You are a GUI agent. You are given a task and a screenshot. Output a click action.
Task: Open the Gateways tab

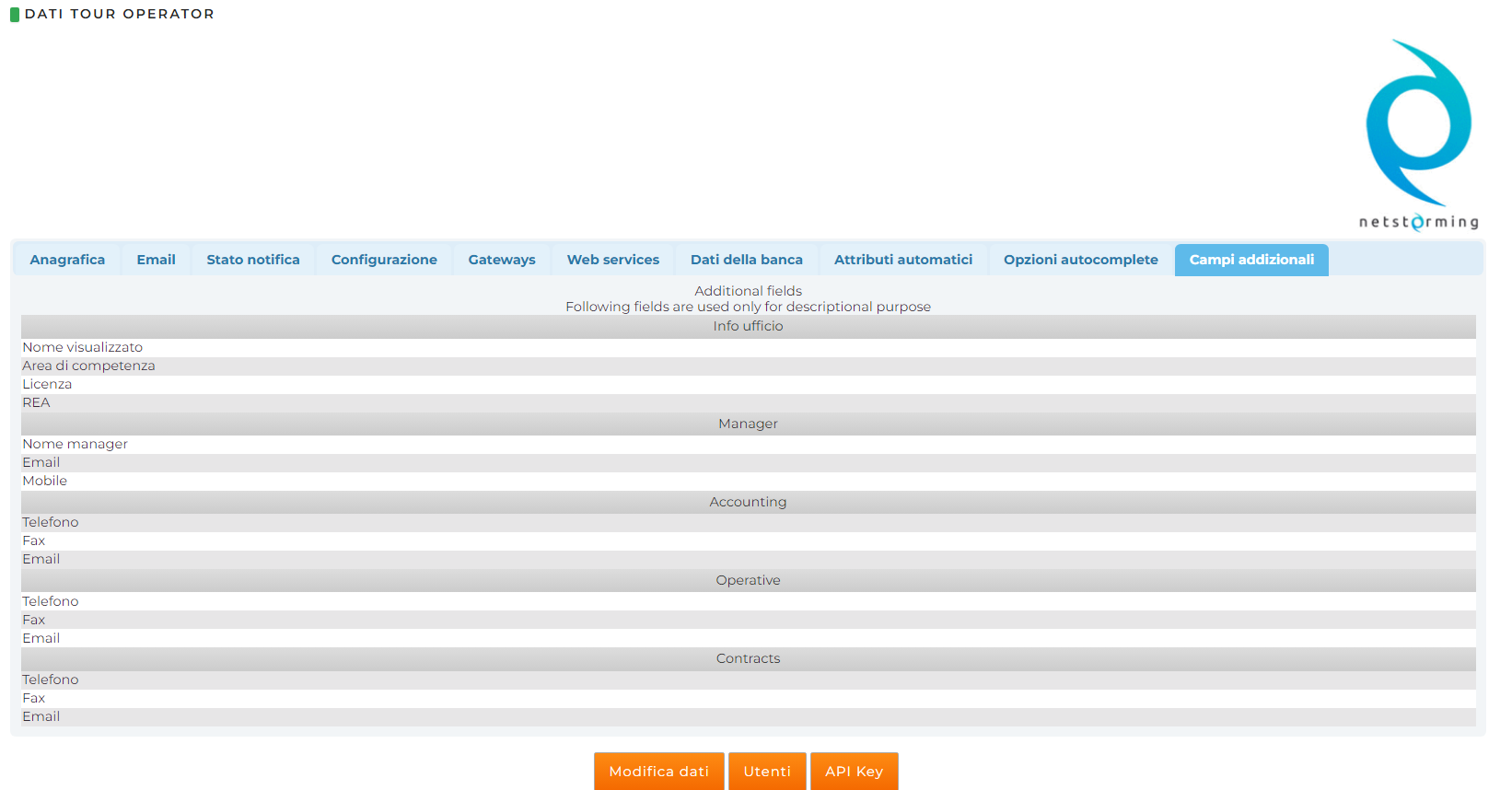click(502, 260)
